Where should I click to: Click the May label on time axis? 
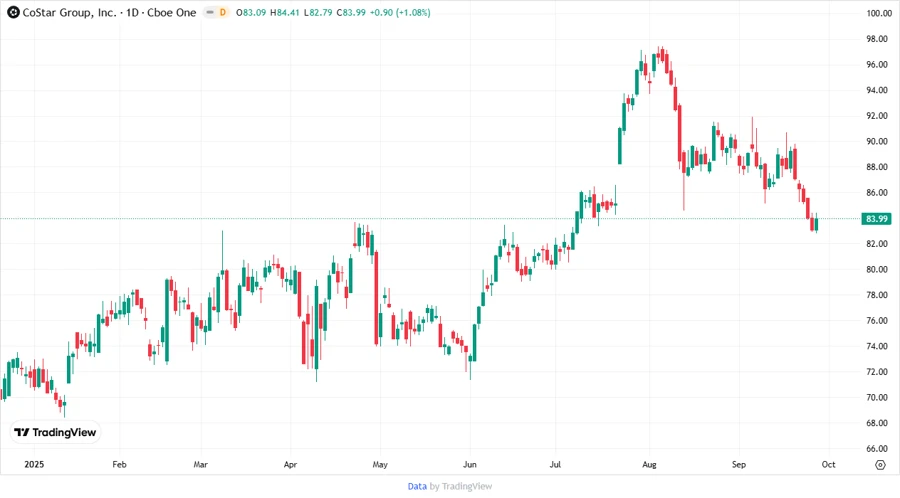click(x=380, y=464)
